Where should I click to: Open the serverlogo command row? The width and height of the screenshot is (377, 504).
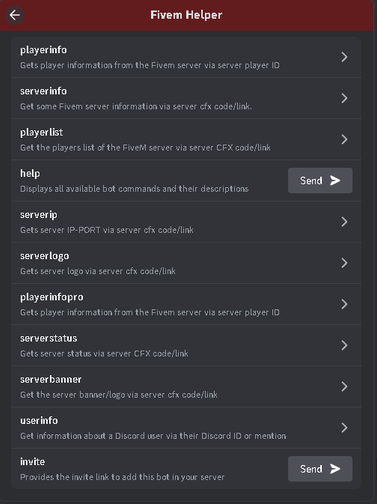(186, 263)
